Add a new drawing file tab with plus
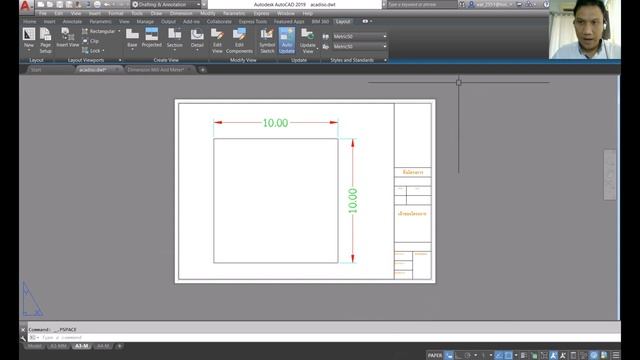 [202, 70]
